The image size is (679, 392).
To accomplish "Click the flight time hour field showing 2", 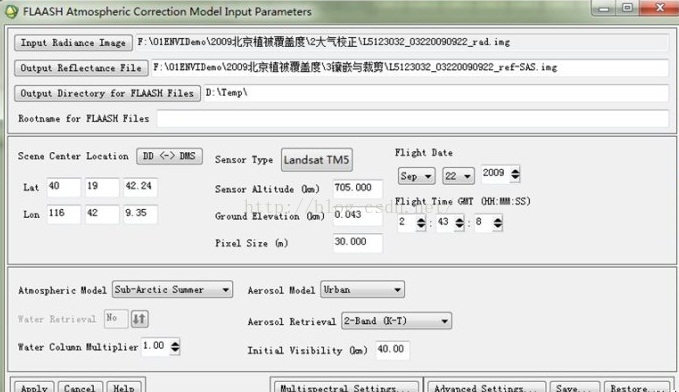I will click(x=407, y=223).
